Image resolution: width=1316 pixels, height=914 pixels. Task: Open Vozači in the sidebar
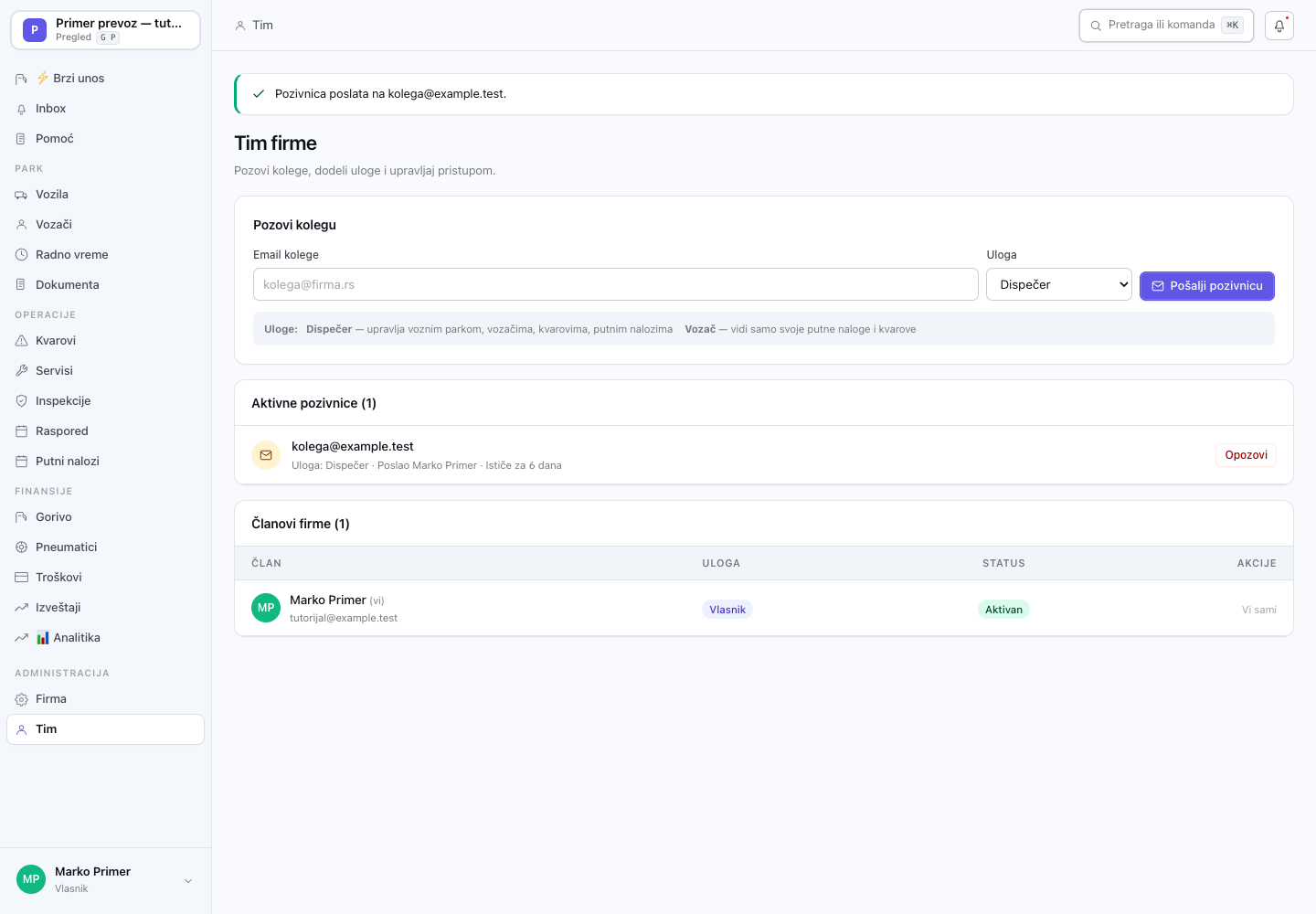point(105,225)
